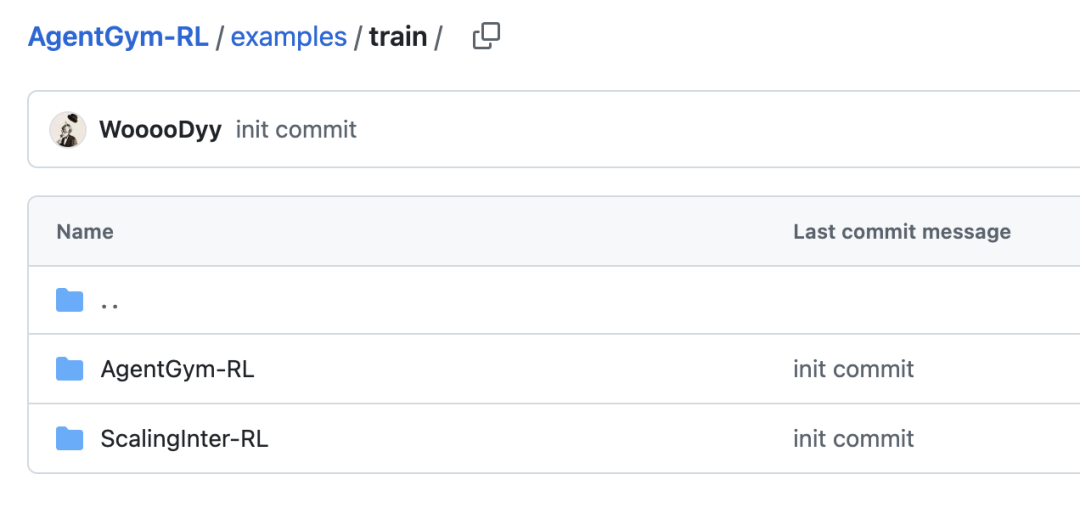1080x508 pixels.
Task: Open the latest init commit beside WooooDyy
Action: pos(296,130)
